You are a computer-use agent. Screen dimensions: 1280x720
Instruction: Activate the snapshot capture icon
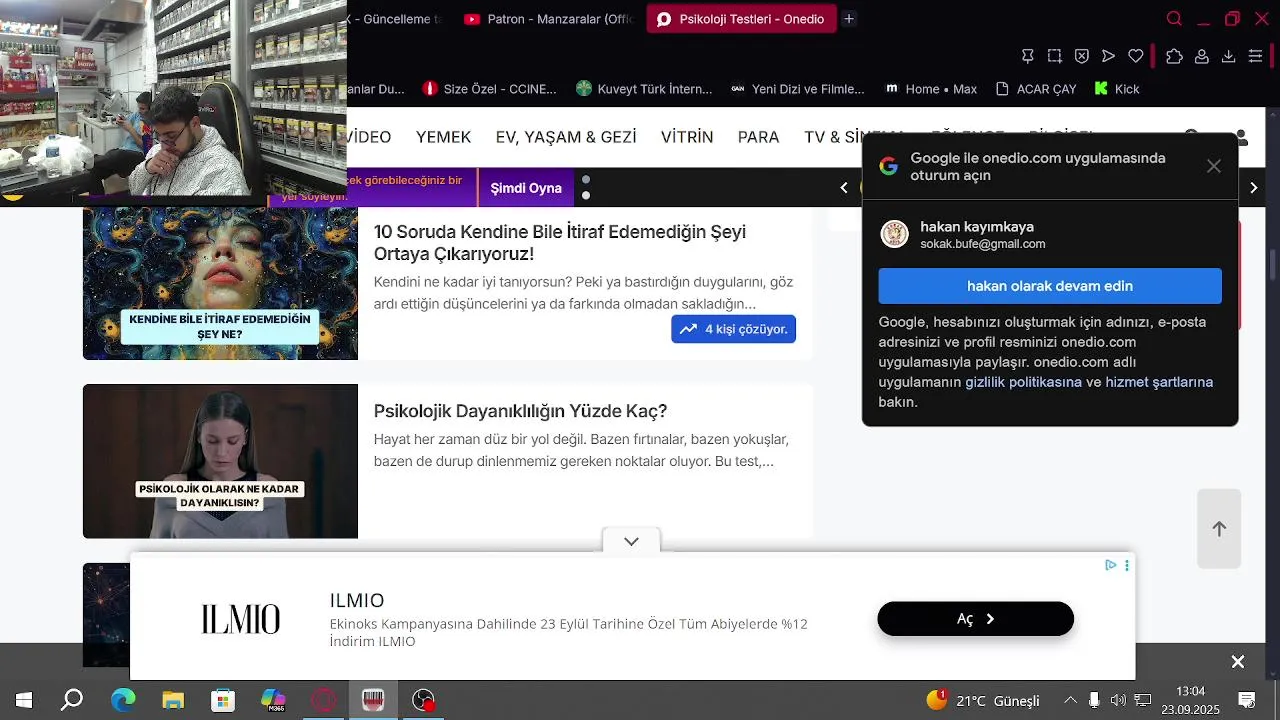[1055, 56]
